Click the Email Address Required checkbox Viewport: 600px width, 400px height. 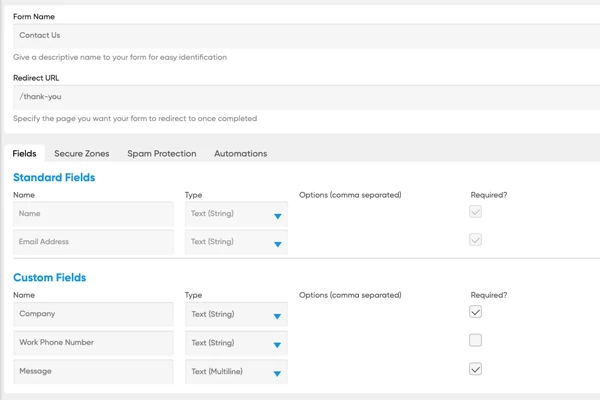coord(475,240)
